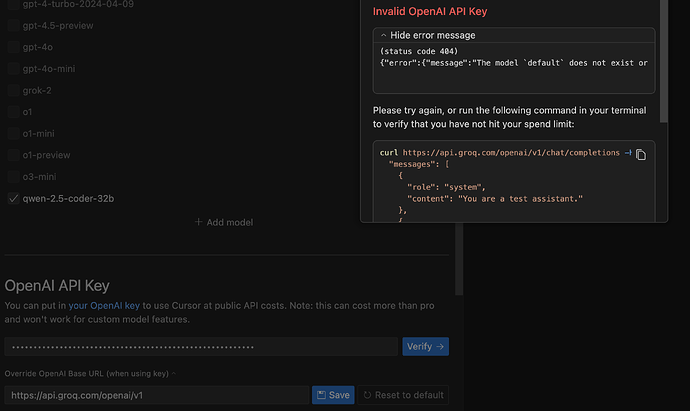
Task: Copy the curl command to clipboard
Action: pos(641,154)
